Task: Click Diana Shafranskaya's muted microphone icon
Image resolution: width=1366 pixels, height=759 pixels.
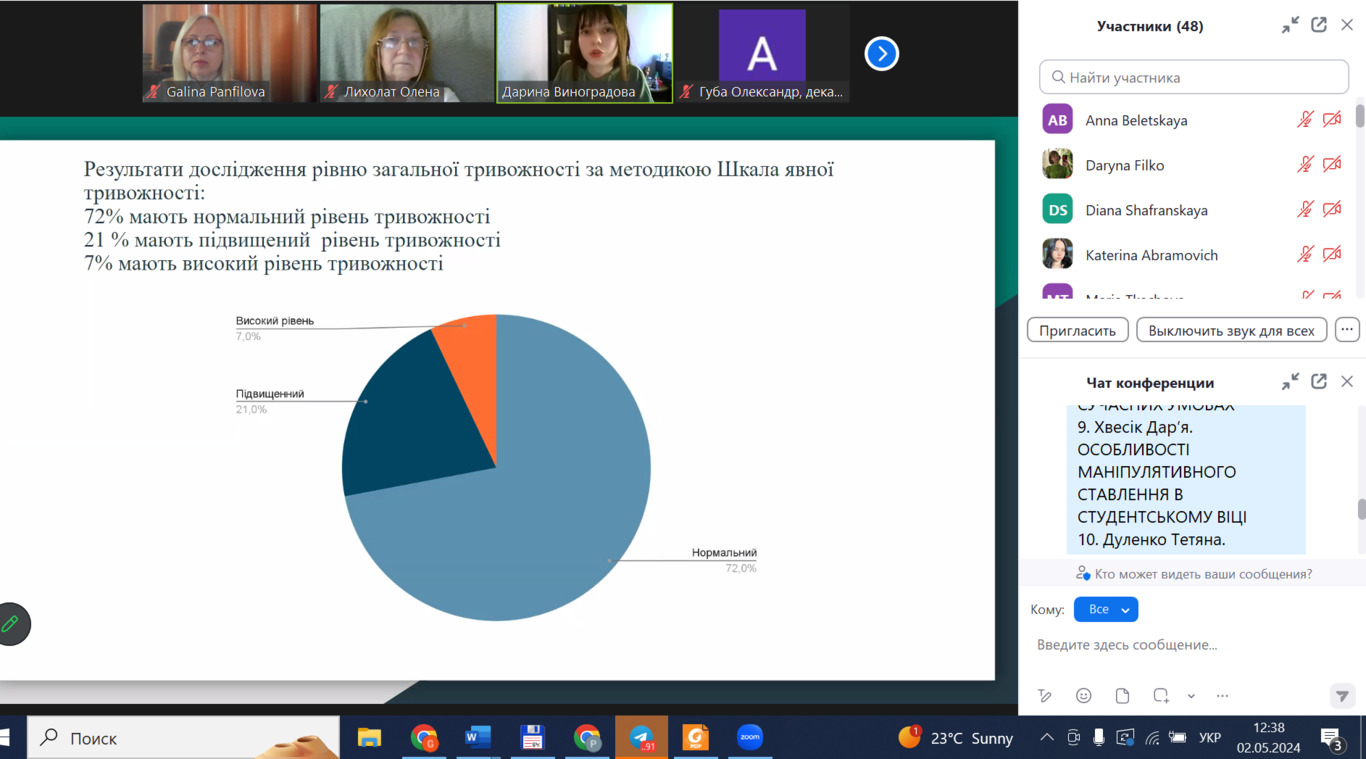Action: click(1305, 210)
